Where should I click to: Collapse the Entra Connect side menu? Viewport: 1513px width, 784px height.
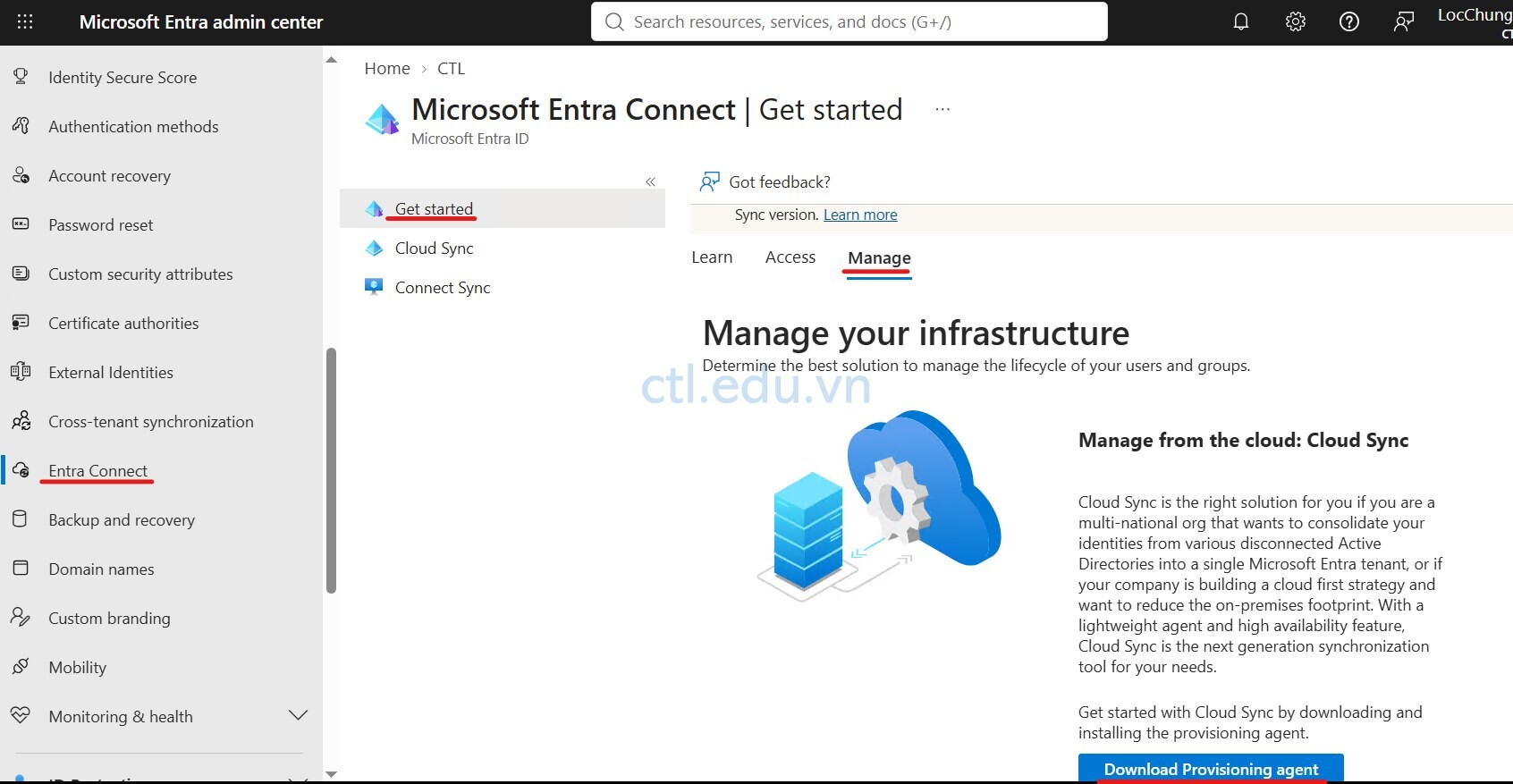pos(650,181)
